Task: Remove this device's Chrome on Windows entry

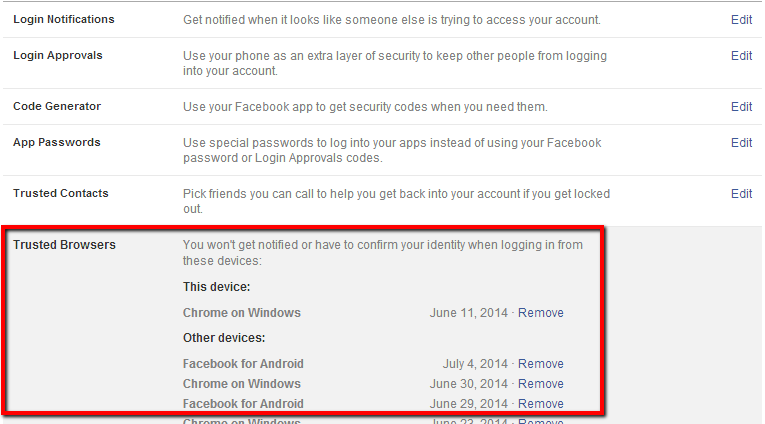Action: click(540, 313)
